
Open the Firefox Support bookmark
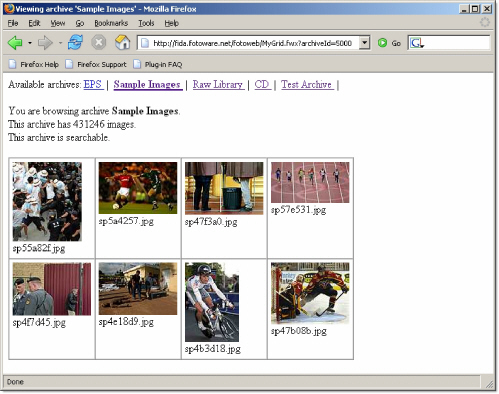pos(96,64)
